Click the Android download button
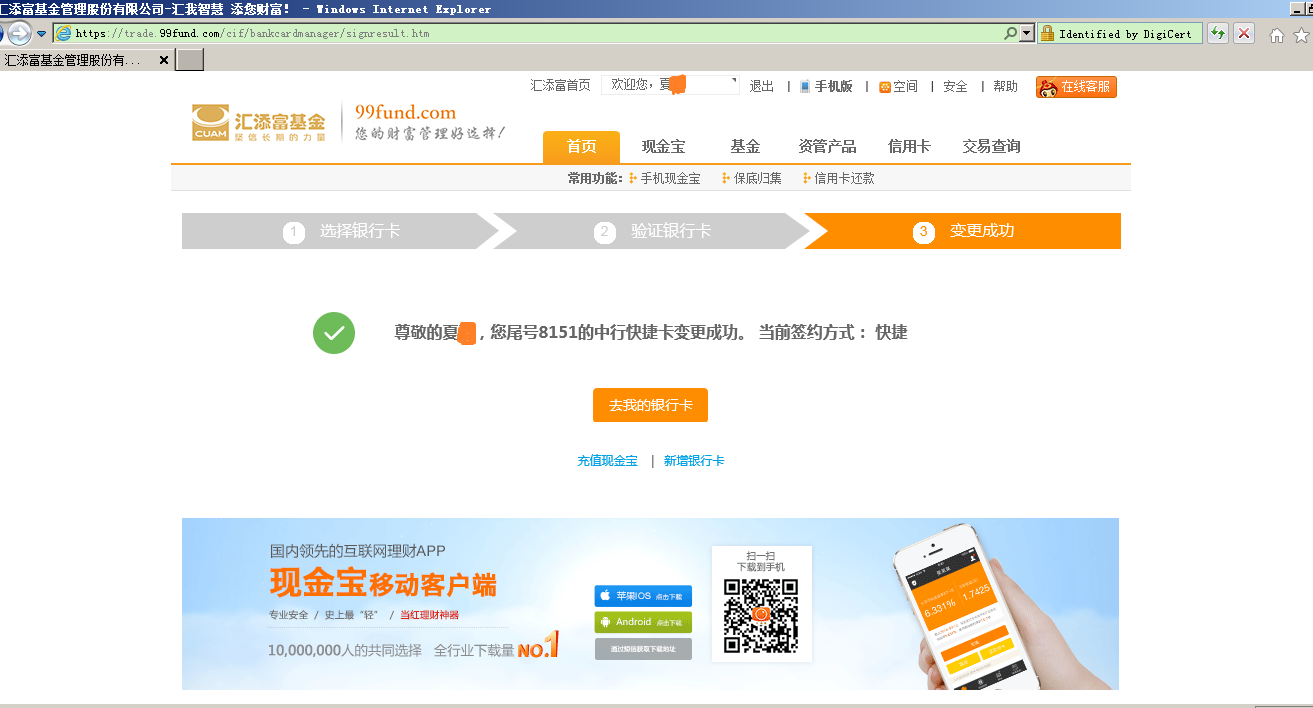 (x=643, y=622)
